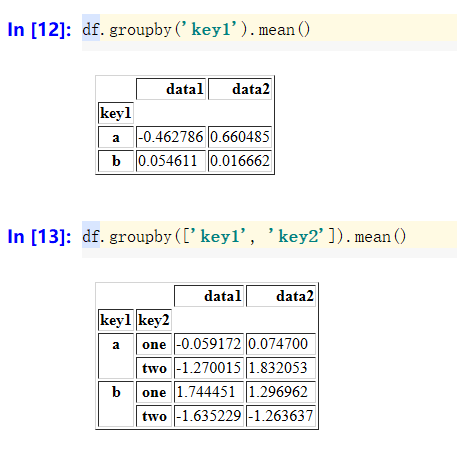
Task: Click 'one' label in the -0.059172 row
Action: (x=154, y=344)
